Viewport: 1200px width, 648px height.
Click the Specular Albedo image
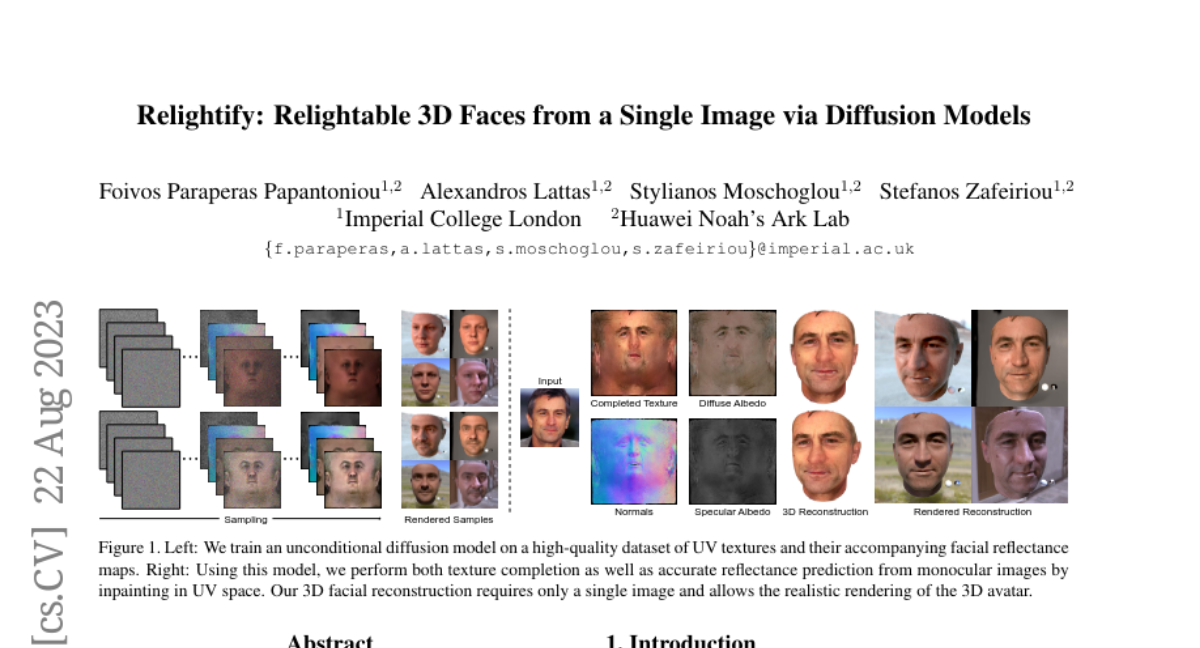coord(732,461)
